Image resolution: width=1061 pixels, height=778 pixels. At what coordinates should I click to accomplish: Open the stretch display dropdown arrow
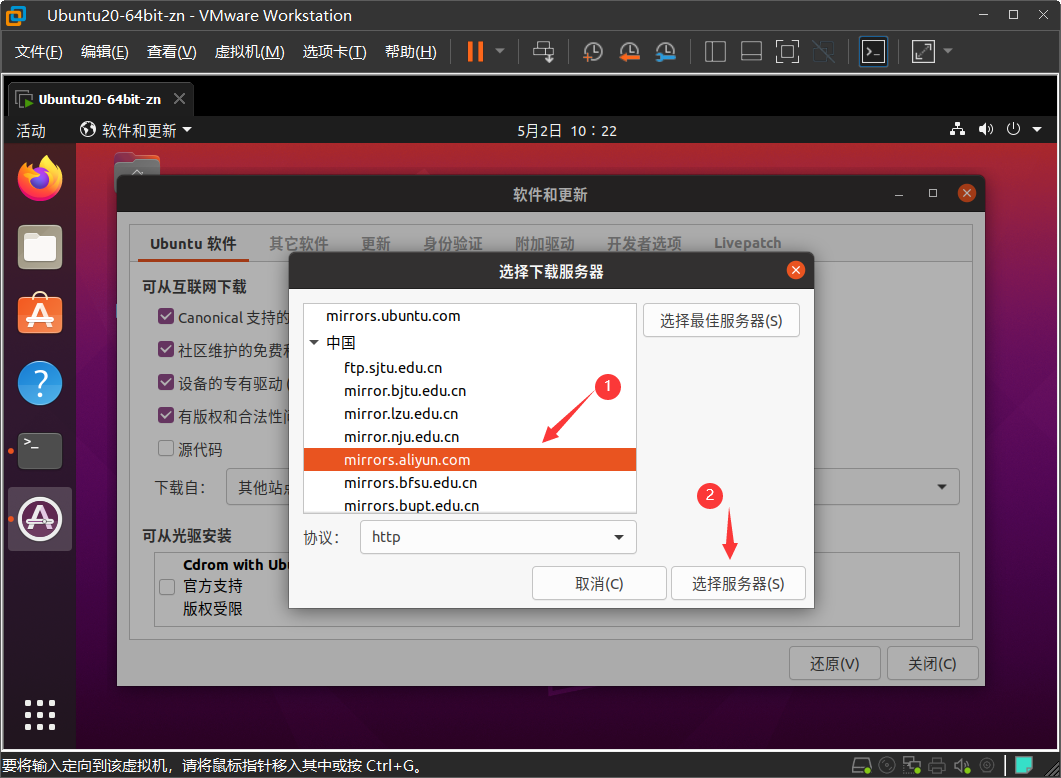[x=948, y=51]
